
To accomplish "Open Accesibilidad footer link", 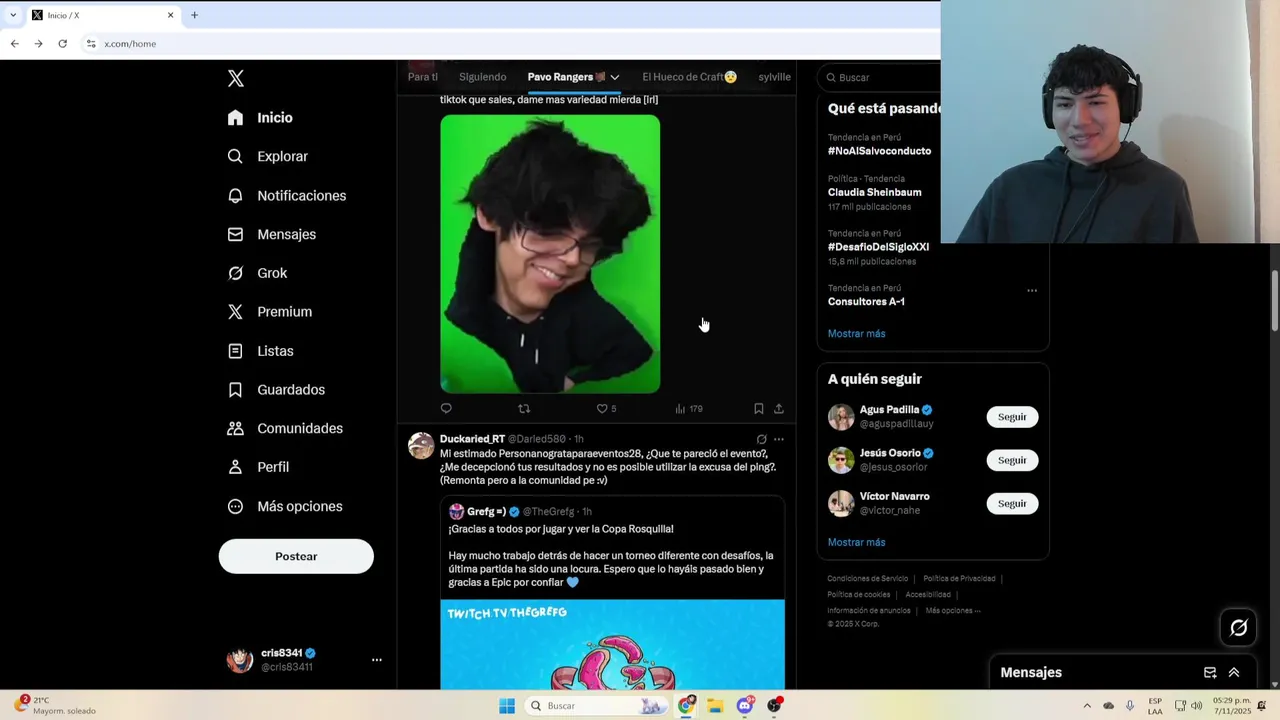I will [x=928, y=595].
